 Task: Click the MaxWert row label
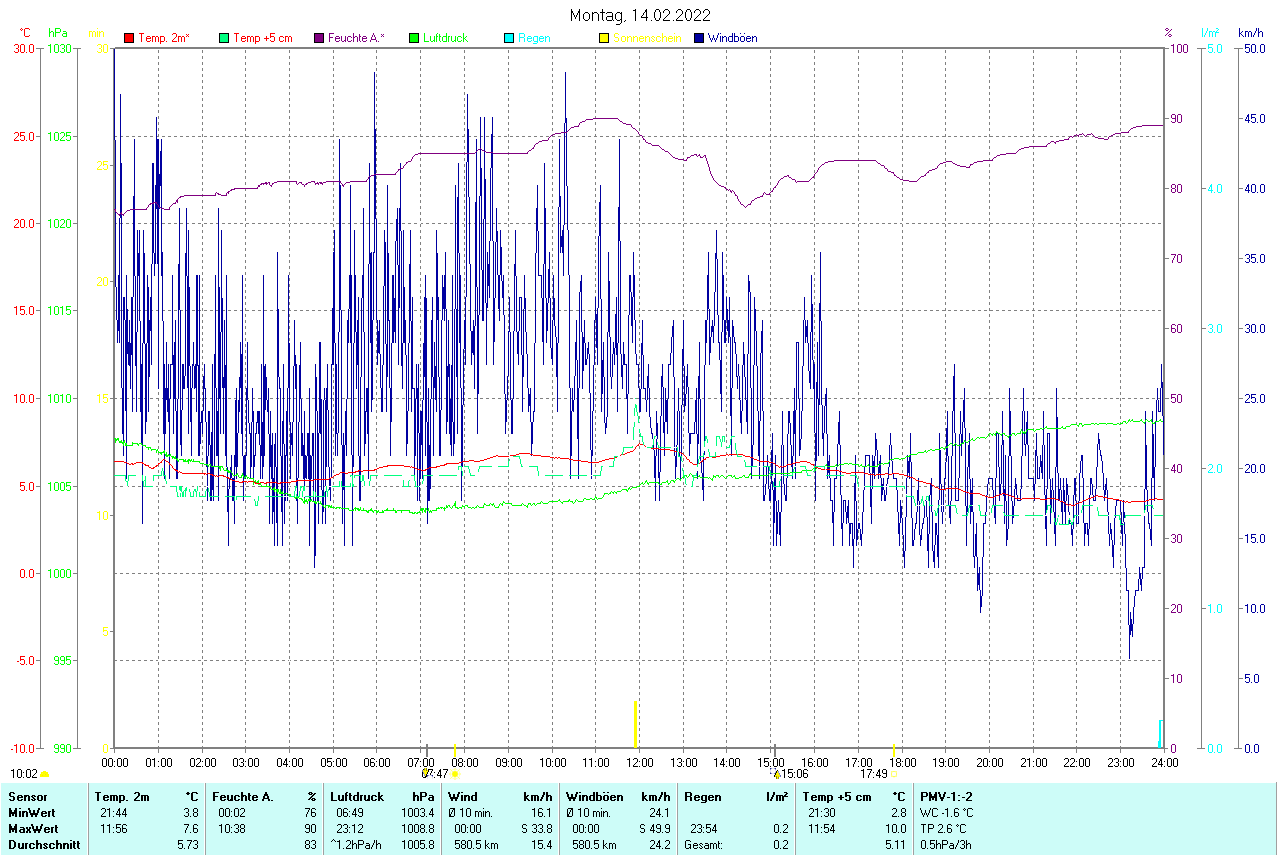(x=32, y=829)
